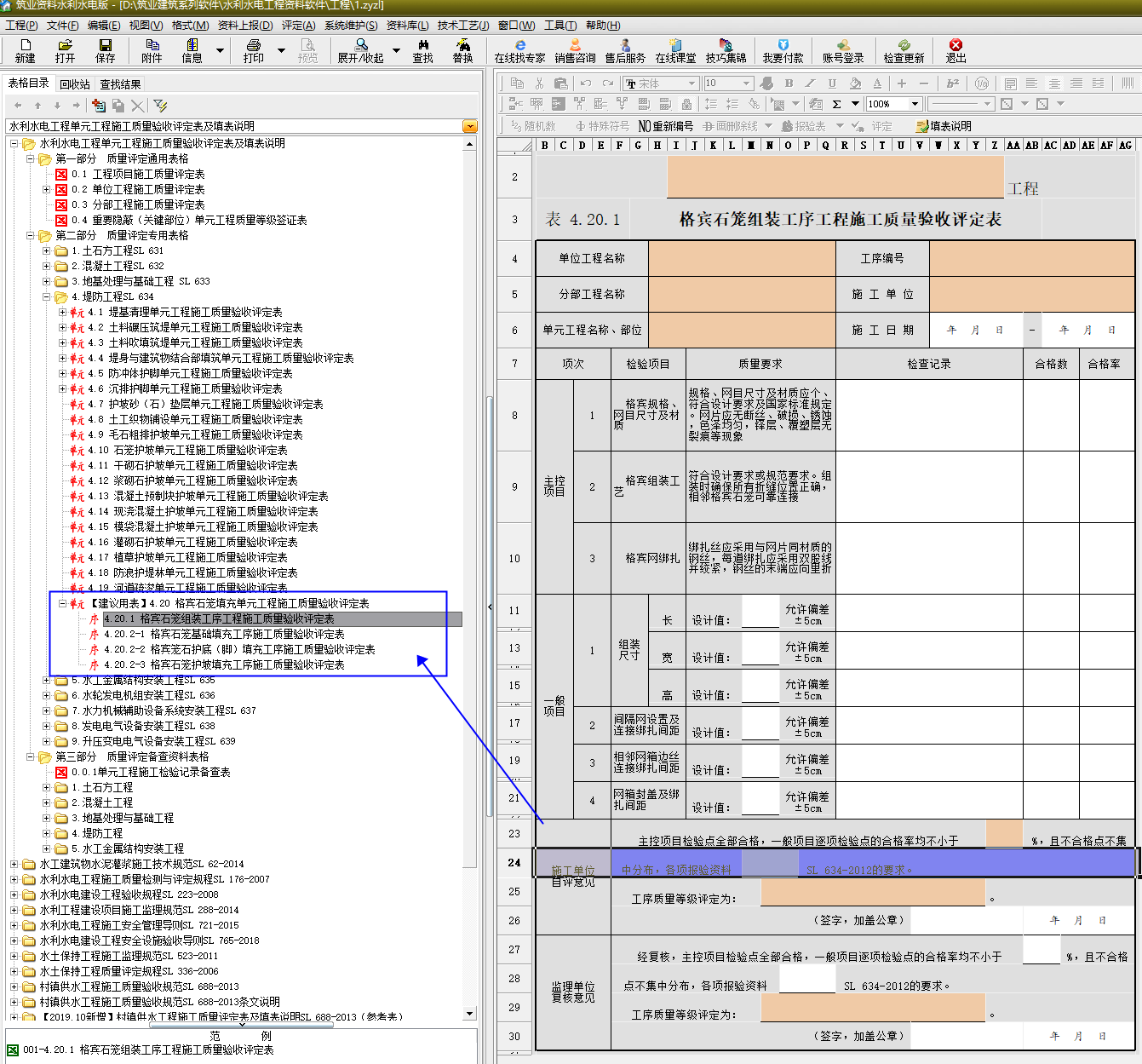Click the 重新编号 renumber button
The width and height of the screenshot is (1142, 1064).
pos(666,126)
